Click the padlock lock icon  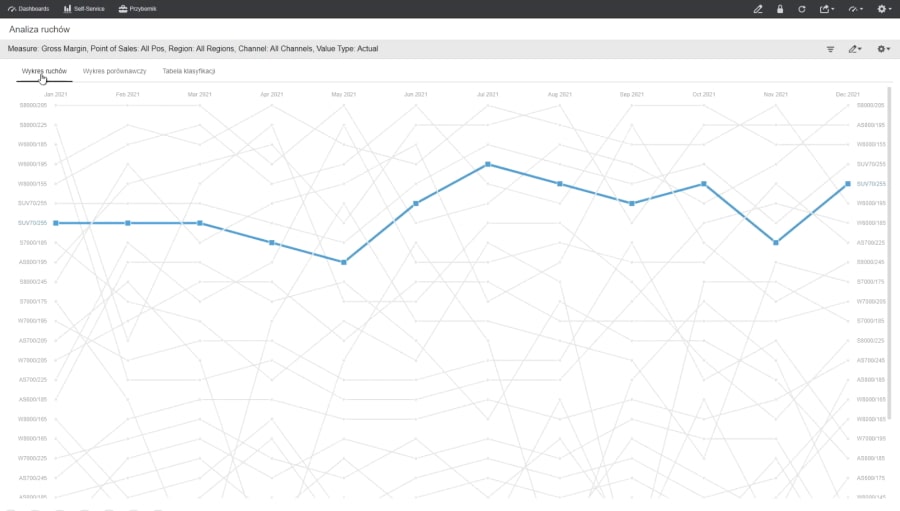[780, 9]
